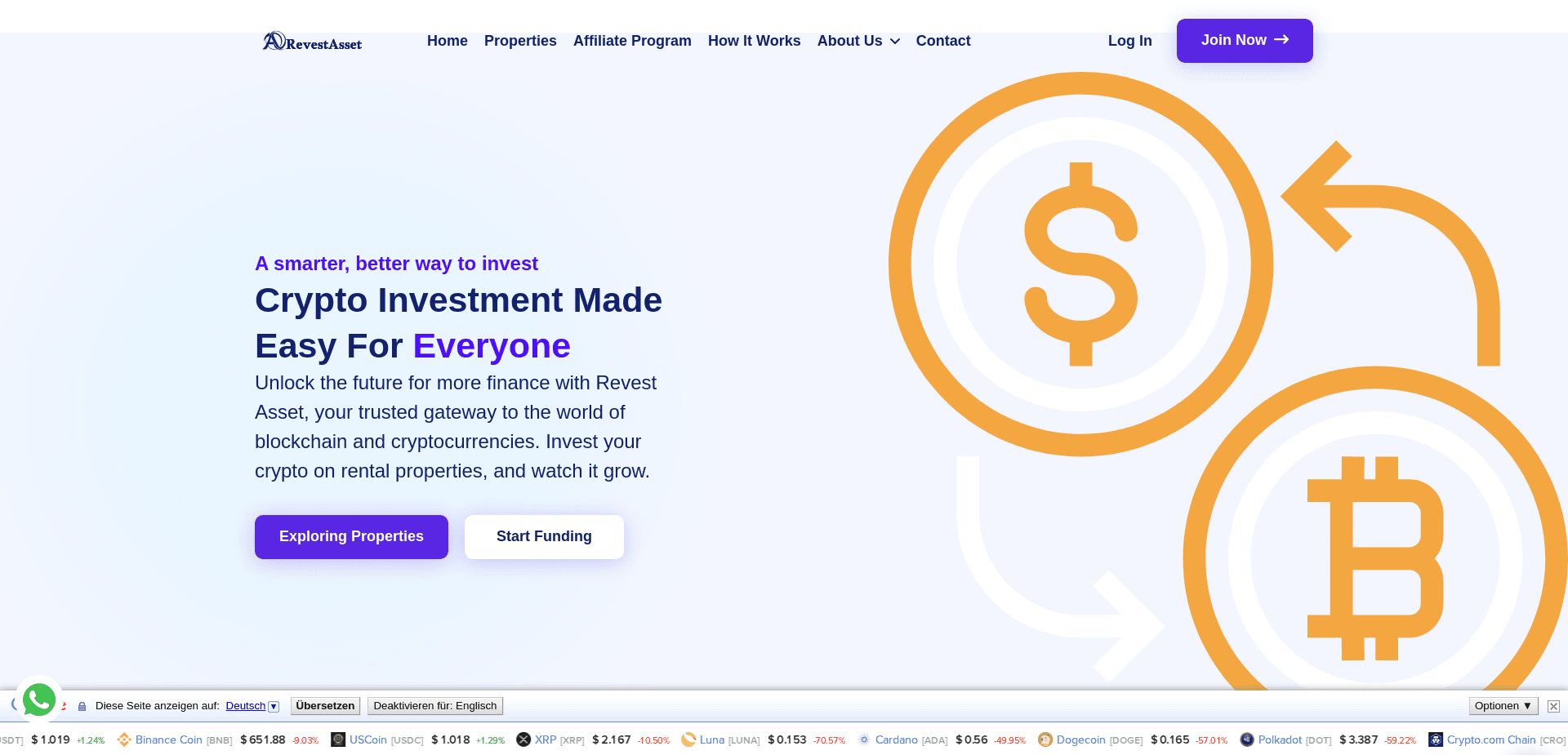This screenshot has width=1568, height=755.
Task: Click the Luna coin icon
Action: 689,739
